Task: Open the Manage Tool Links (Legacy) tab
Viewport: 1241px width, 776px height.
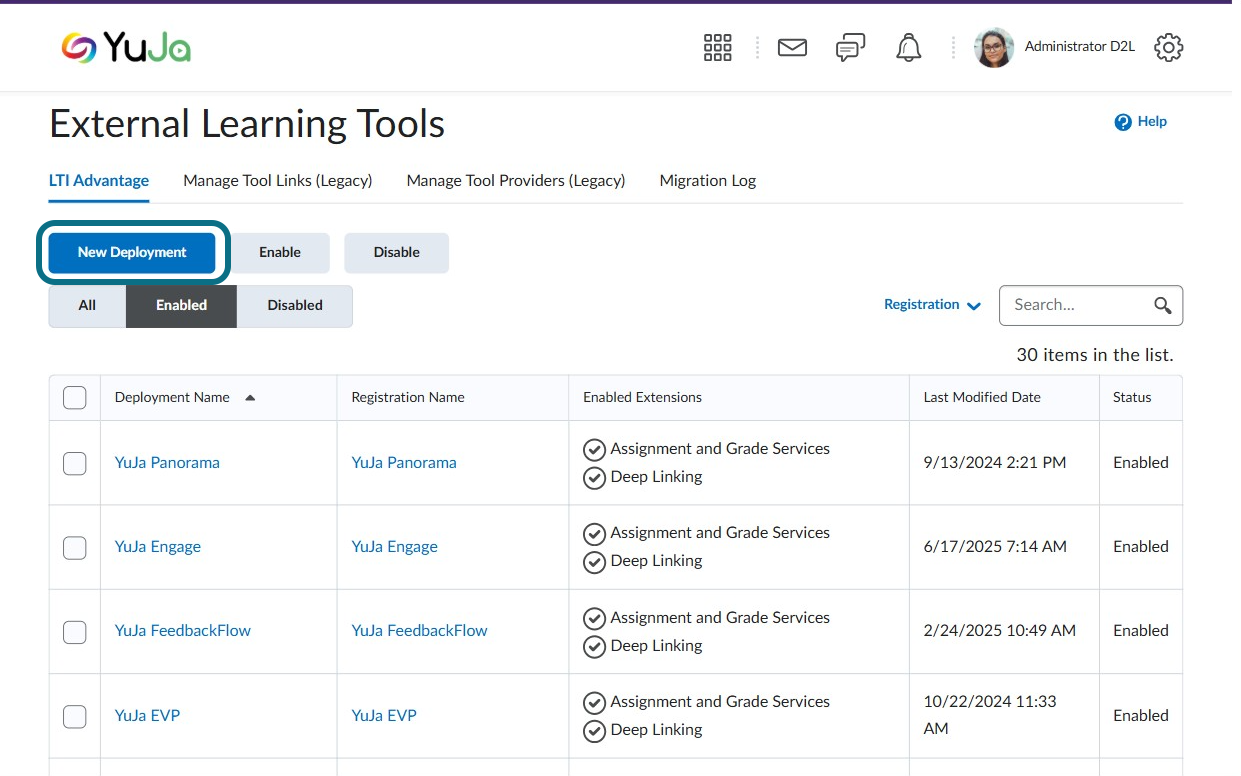Action: [278, 181]
